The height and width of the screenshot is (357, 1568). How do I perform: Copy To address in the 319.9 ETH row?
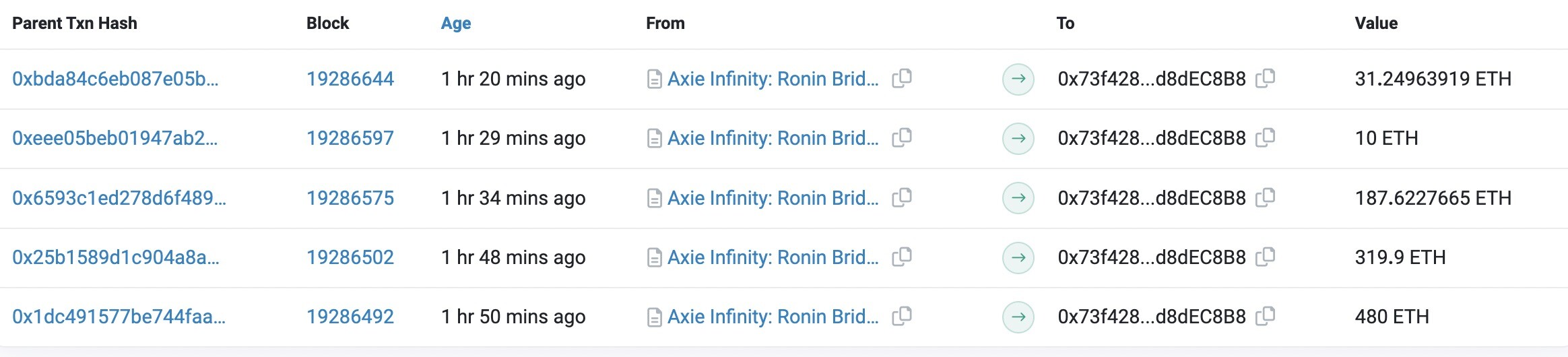(1266, 257)
